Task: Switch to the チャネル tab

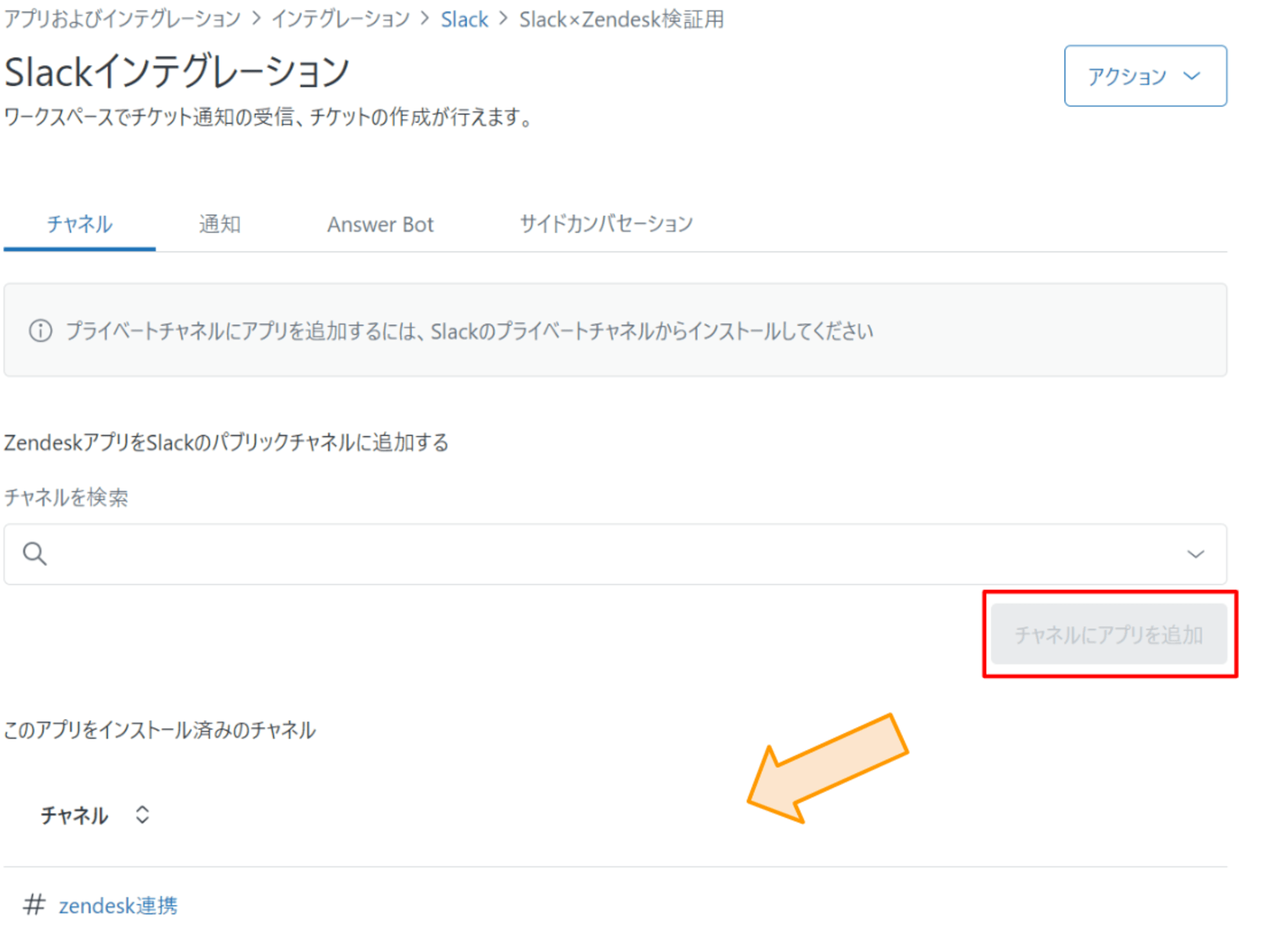Action: pos(79,224)
